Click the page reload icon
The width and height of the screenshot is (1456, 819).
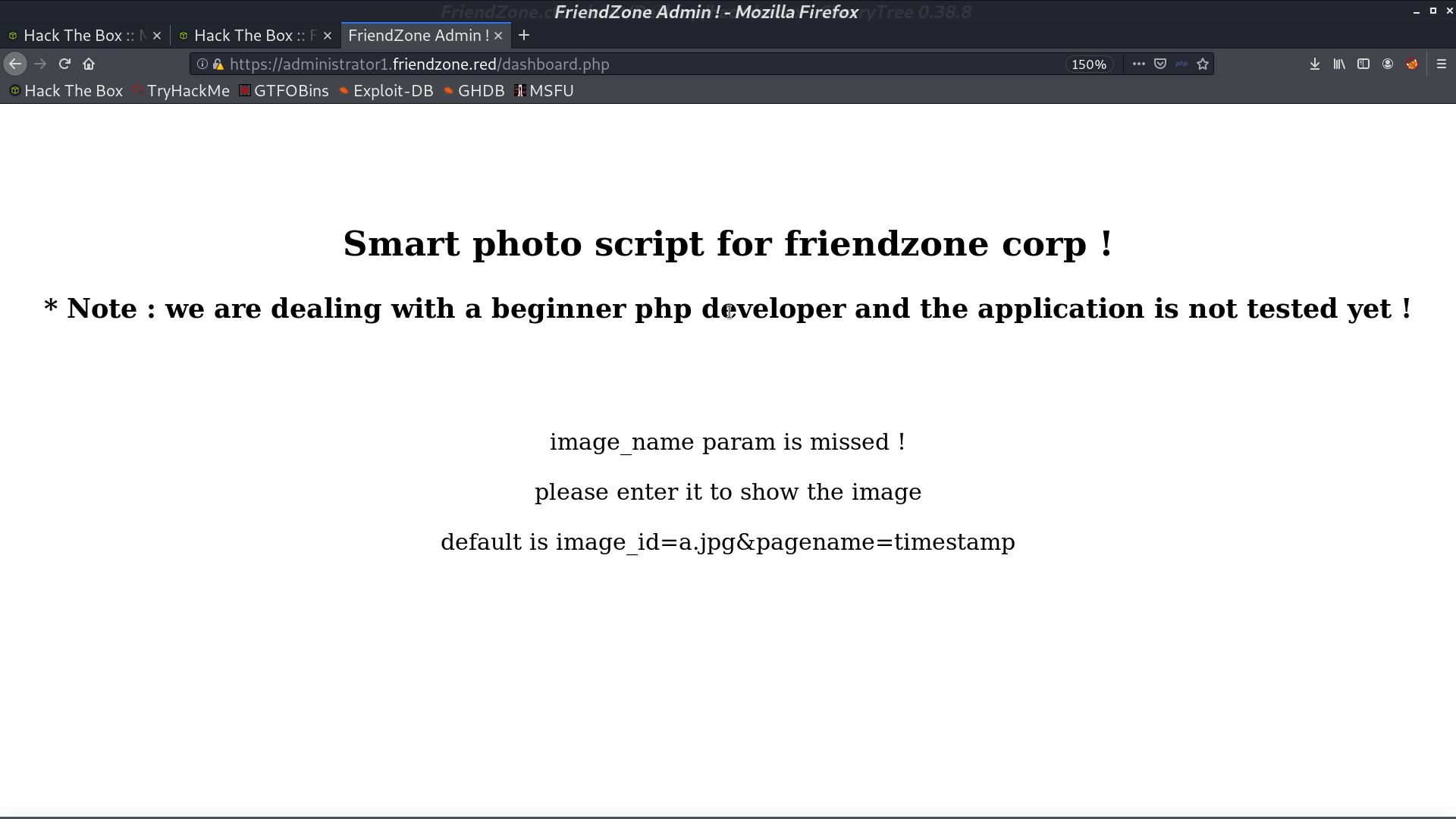click(63, 64)
